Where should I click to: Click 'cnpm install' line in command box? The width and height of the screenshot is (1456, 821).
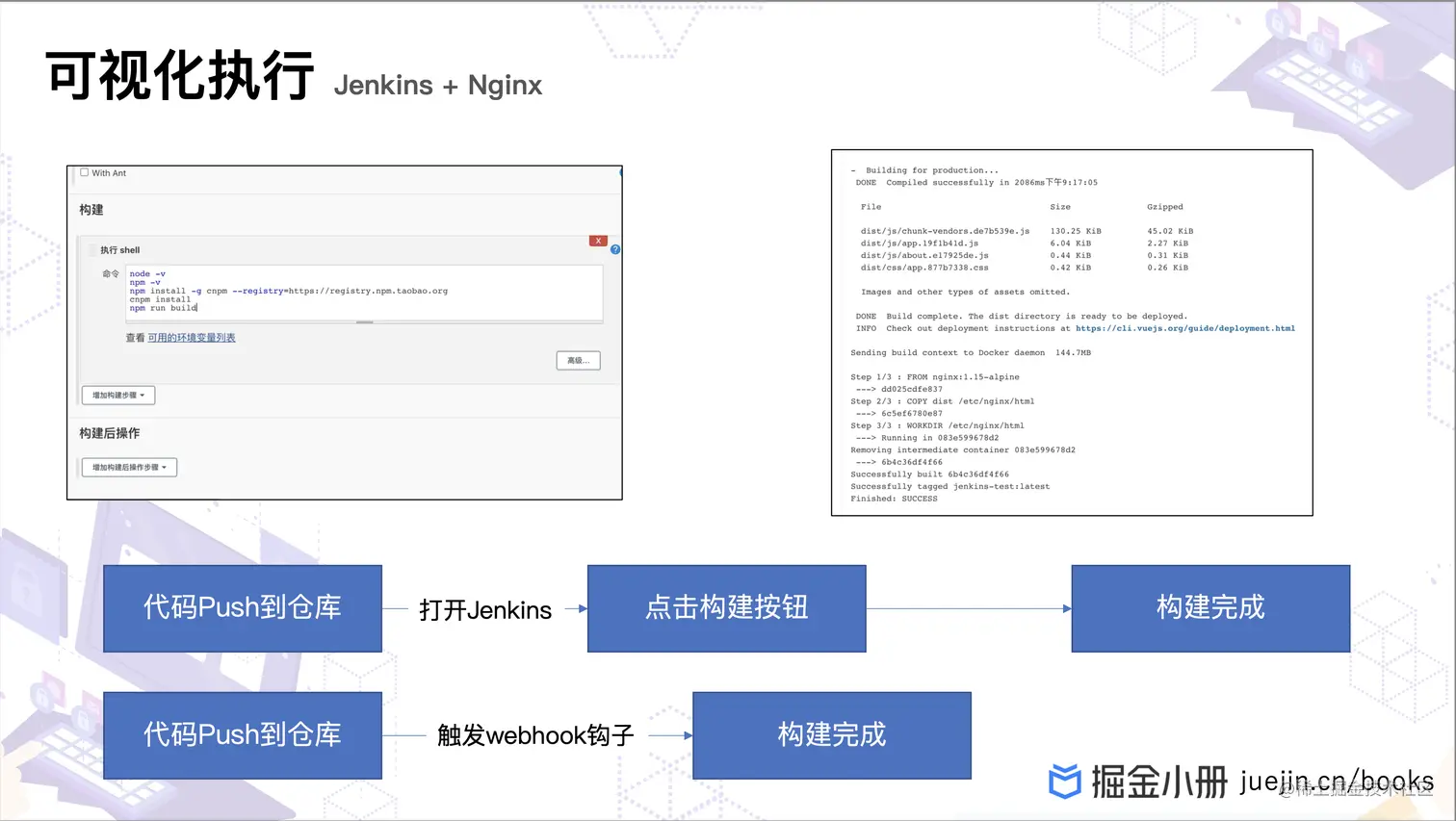pyautogui.click(x=160, y=299)
